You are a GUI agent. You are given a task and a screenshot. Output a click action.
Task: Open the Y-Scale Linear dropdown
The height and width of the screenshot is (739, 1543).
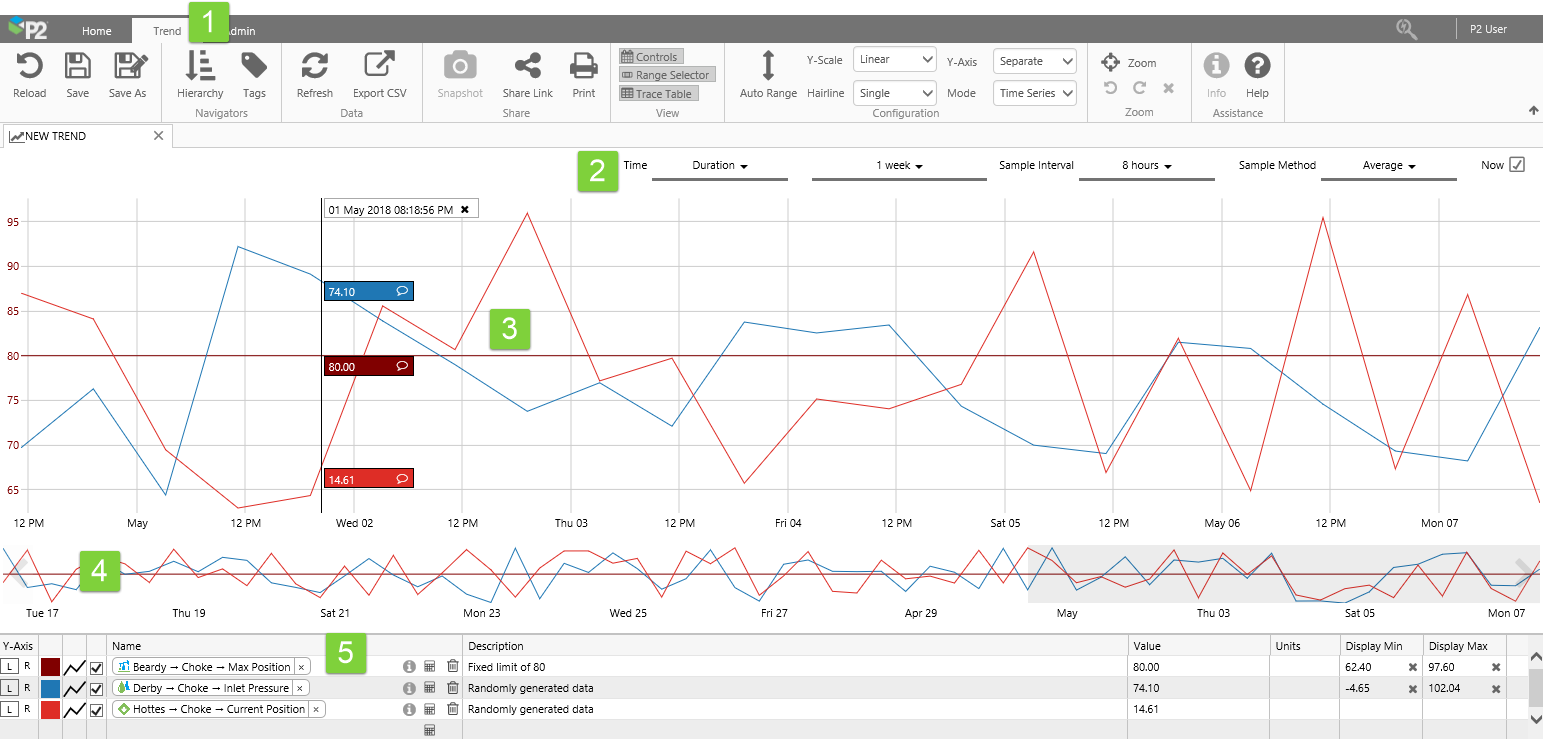pos(894,60)
